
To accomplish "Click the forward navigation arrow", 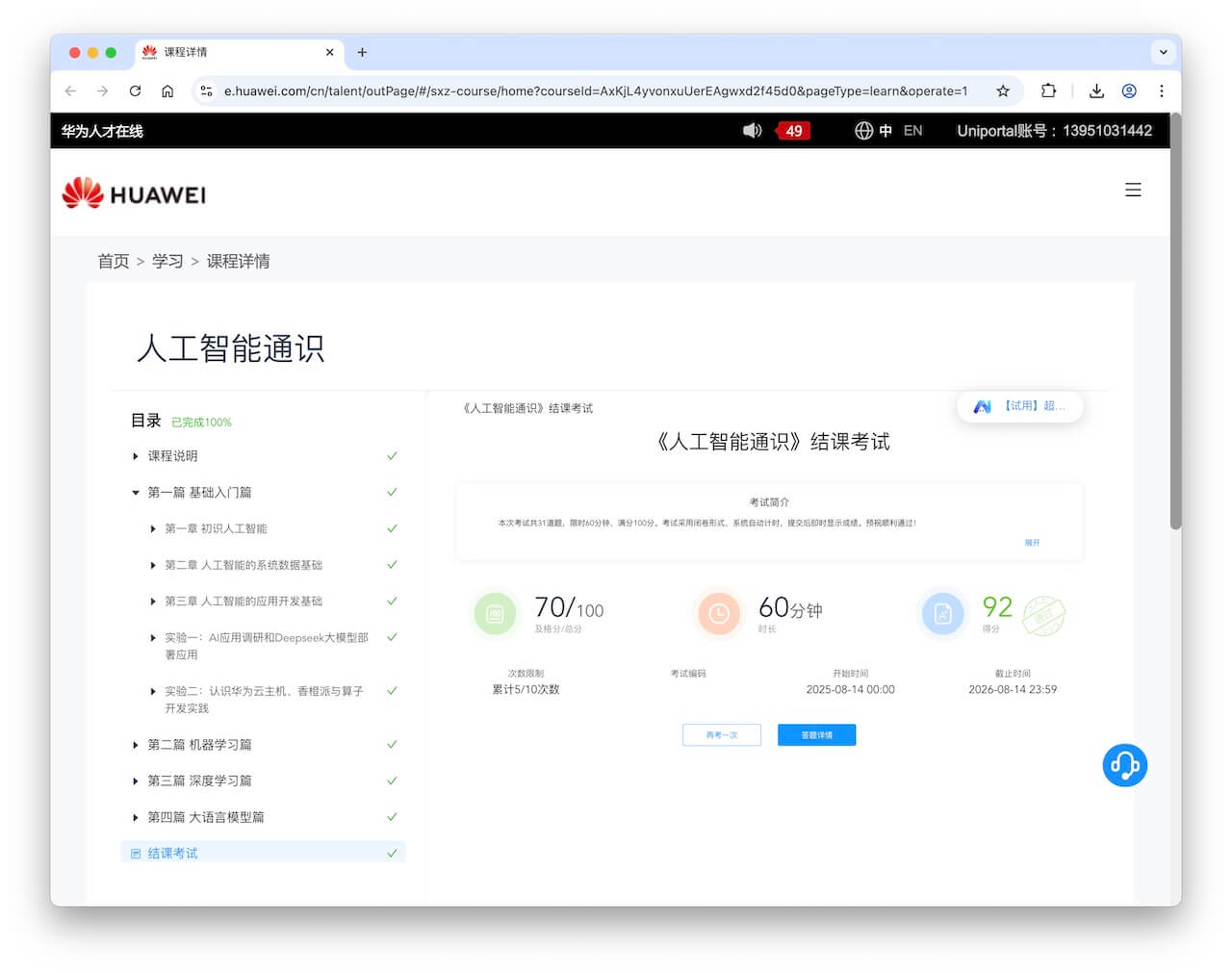I will click(103, 90).
